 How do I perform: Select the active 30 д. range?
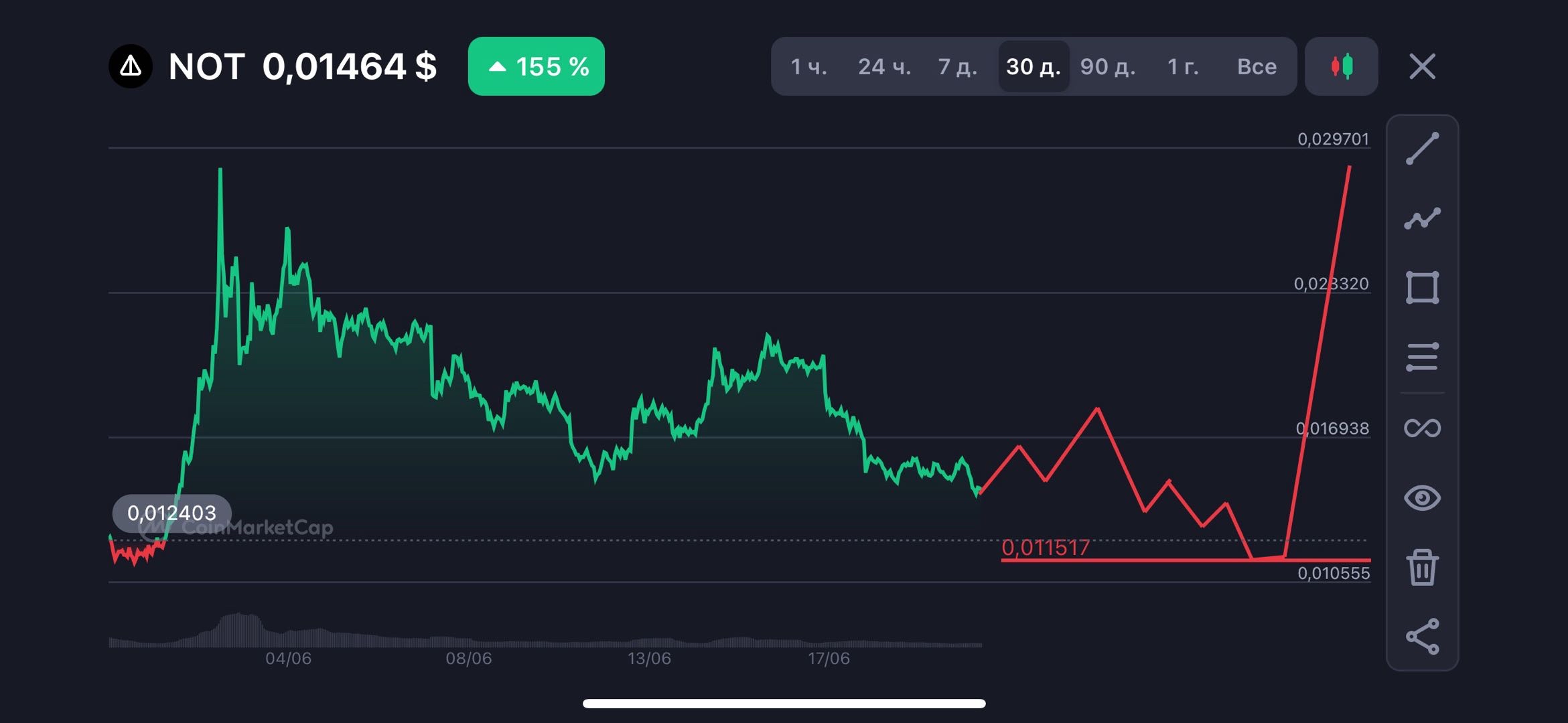[x=1034, y=66]
